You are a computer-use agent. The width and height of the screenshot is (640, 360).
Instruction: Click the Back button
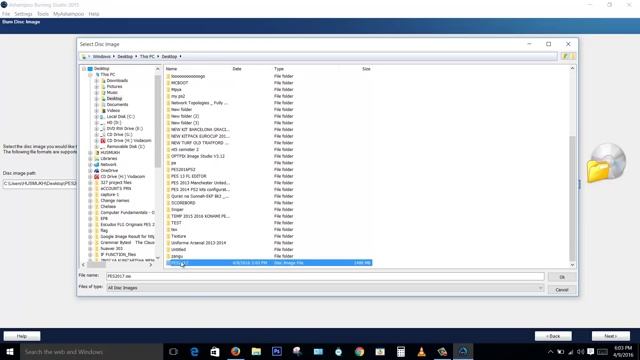point(553,336)
